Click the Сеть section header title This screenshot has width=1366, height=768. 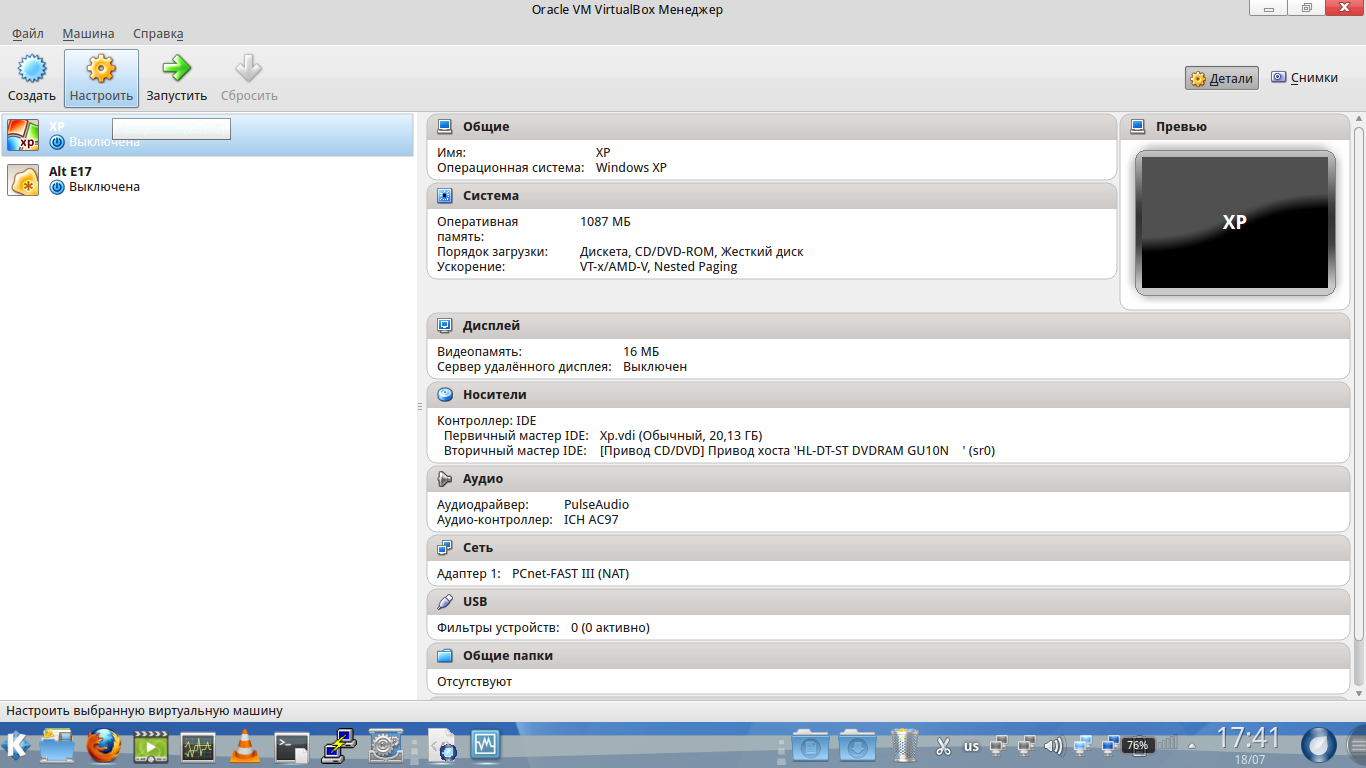(478, 548)
